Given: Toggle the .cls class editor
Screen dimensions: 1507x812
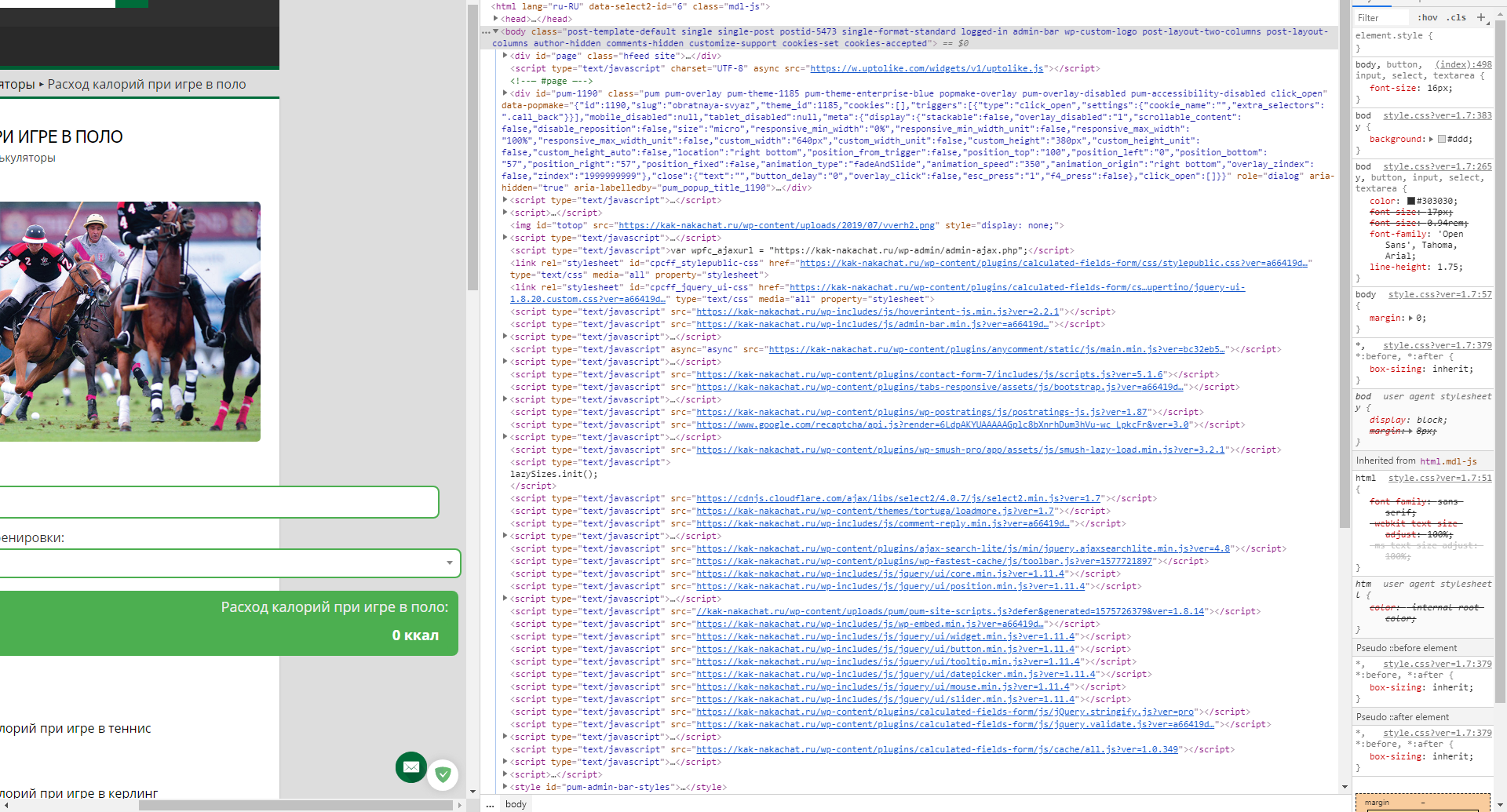Looking at the screenshot, I should click(1457, 17).
